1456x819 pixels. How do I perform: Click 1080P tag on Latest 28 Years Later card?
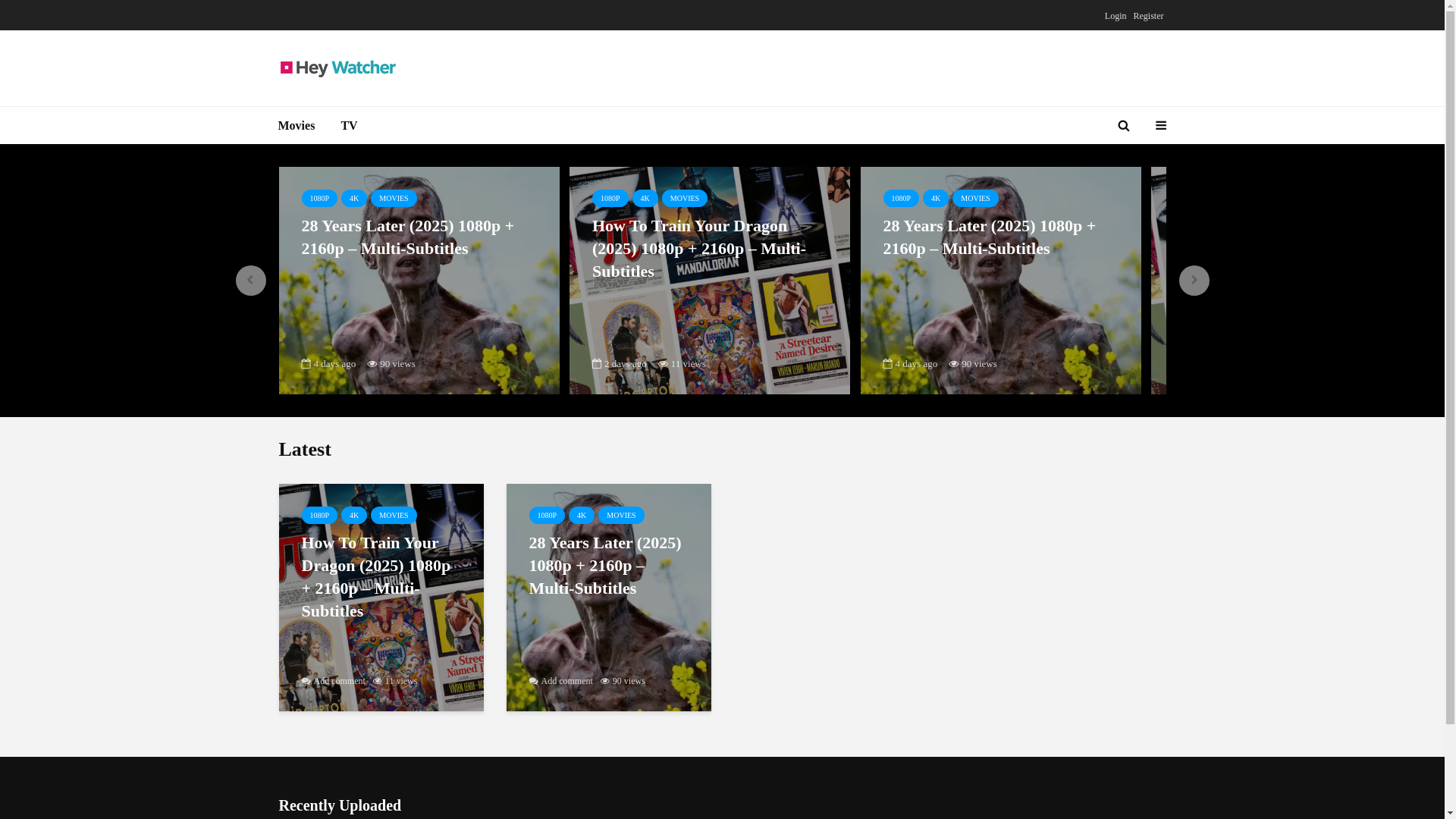click(547, 516)
